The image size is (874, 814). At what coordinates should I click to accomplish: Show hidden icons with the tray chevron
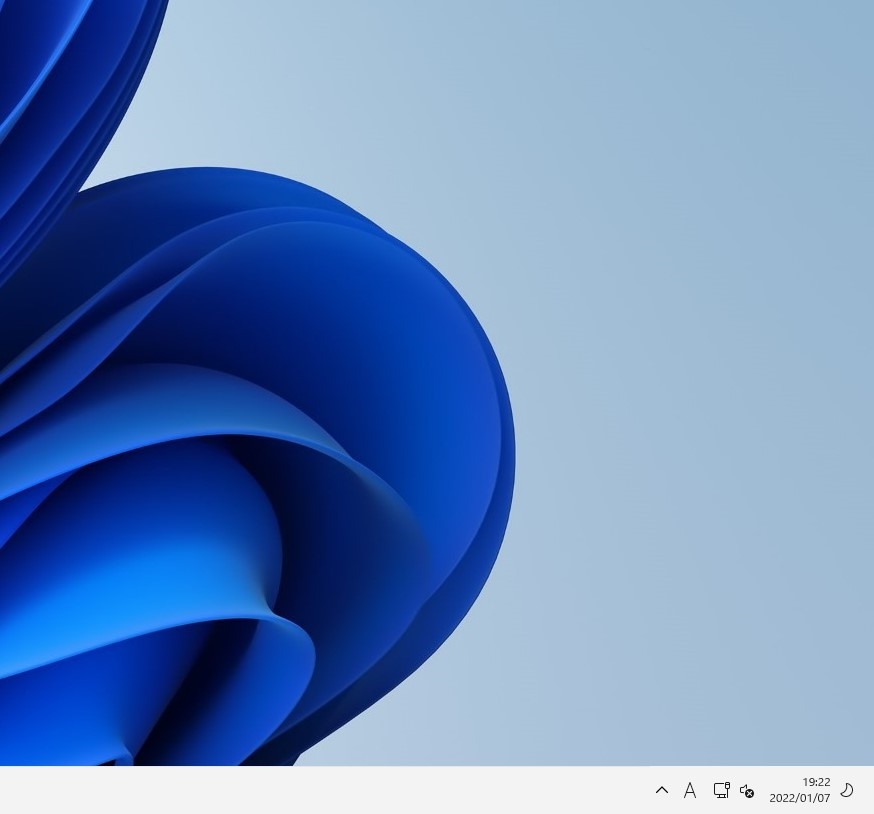(662, 790)
